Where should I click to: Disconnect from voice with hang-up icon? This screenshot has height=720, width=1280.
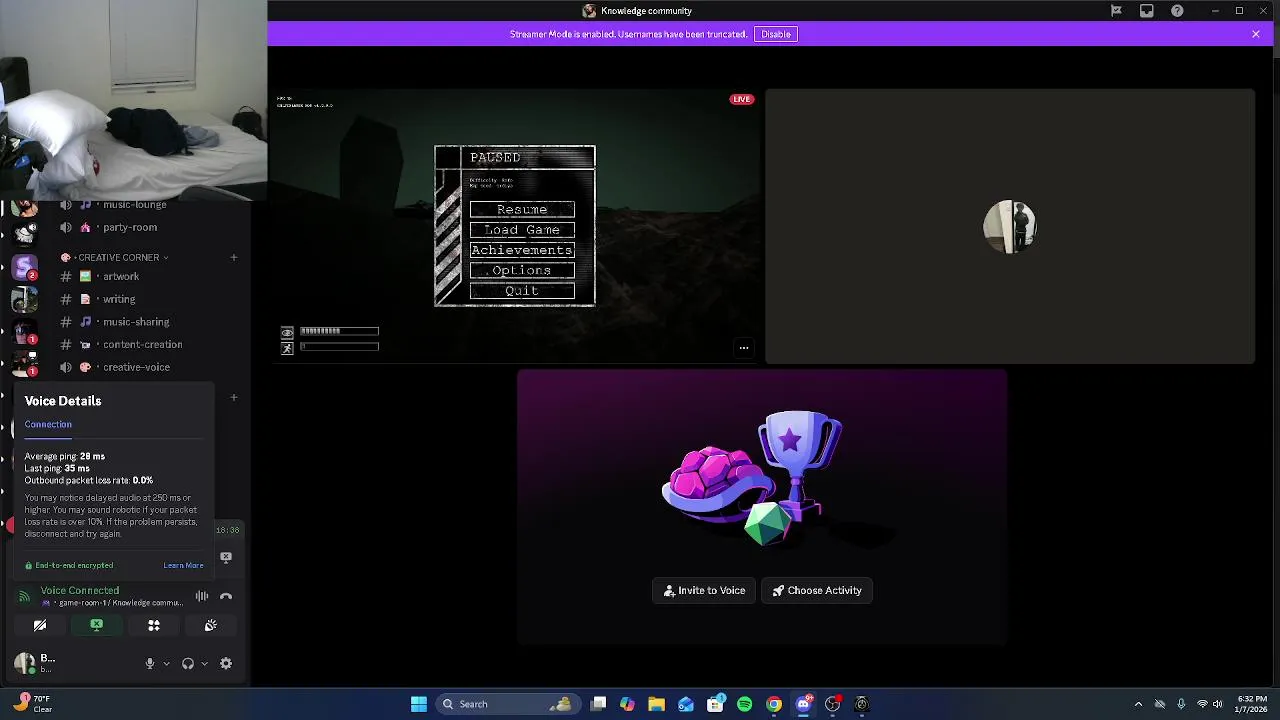tap(226, 596)
